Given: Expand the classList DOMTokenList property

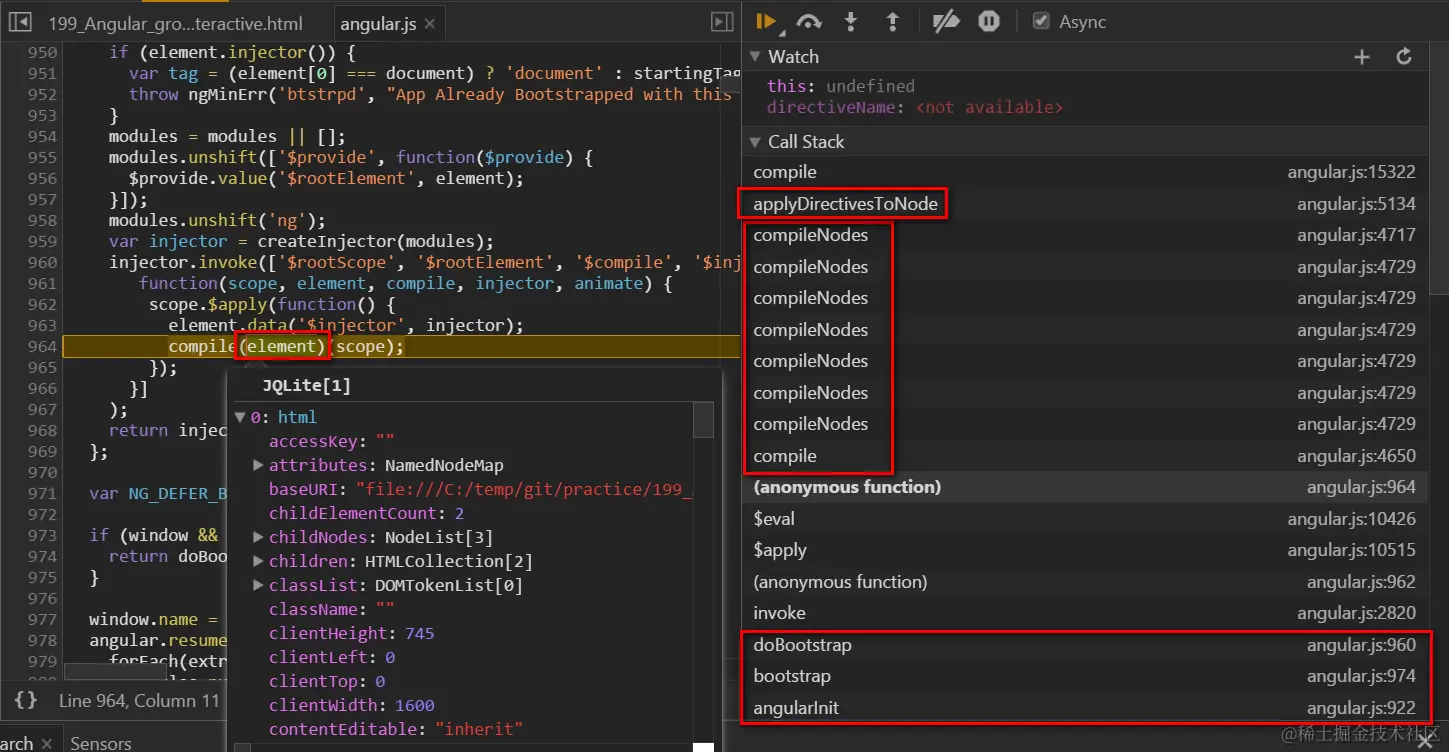Looking at the screenshot, I should pos(258,585).
